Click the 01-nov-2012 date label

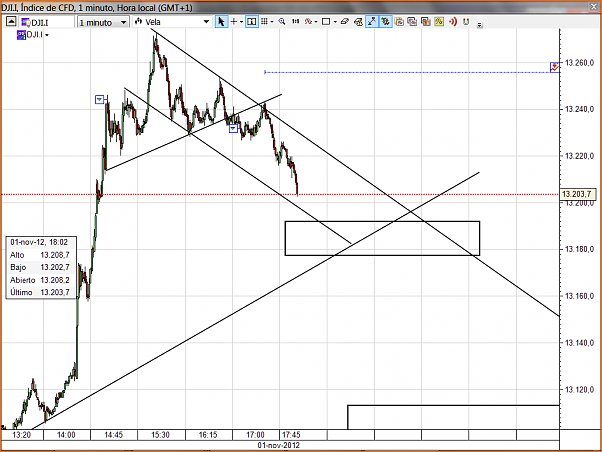click(278, 445)
